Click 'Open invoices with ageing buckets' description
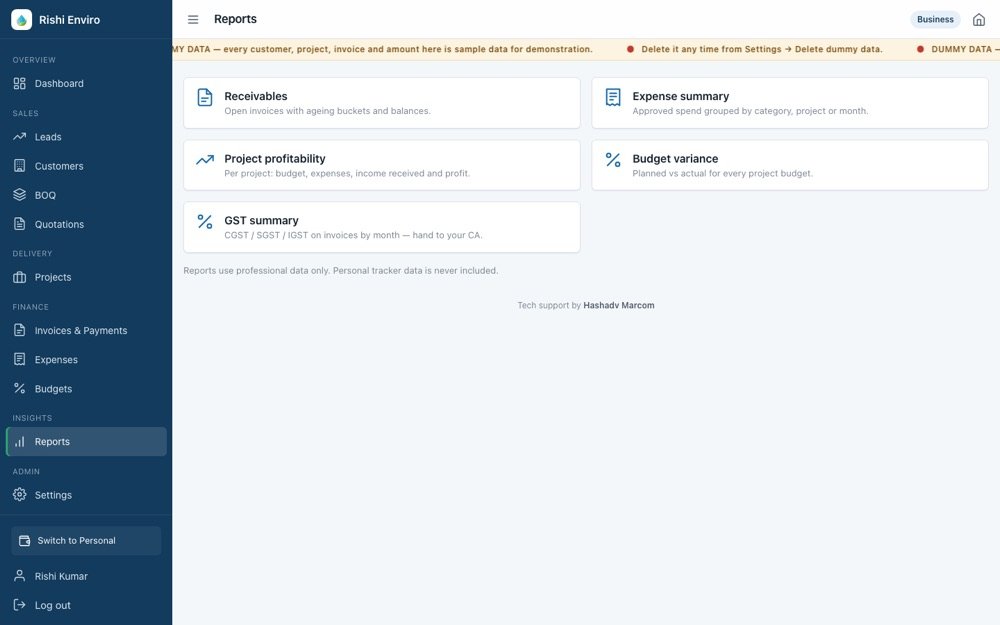 [327, 111]
